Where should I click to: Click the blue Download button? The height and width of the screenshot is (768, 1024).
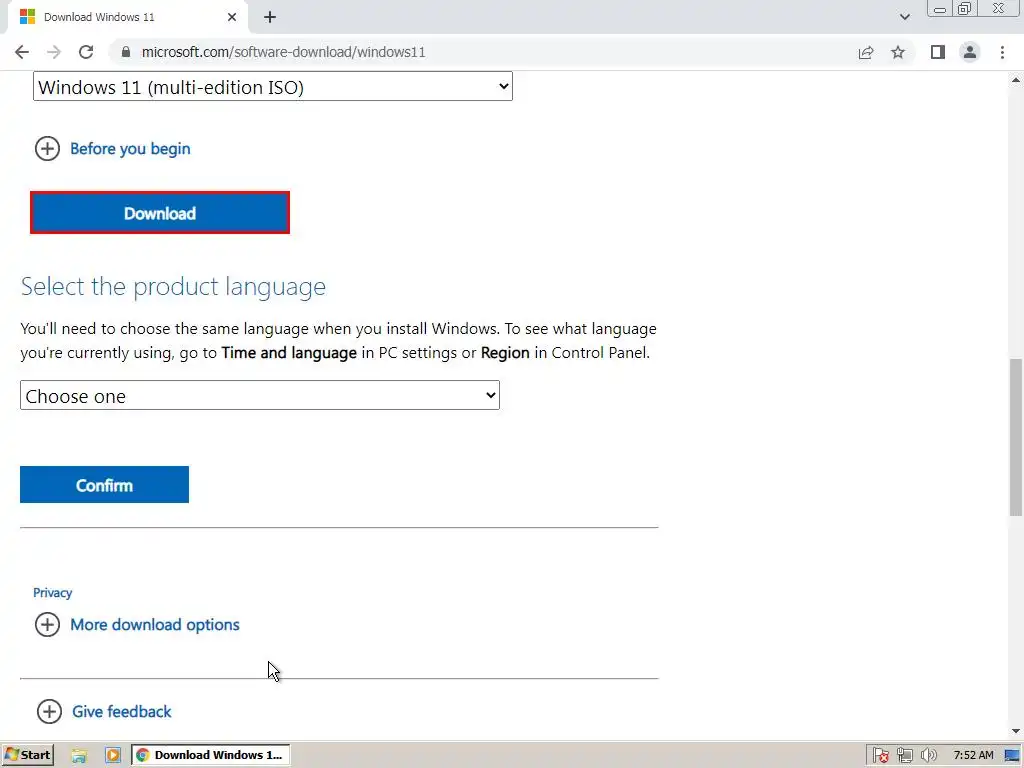click(160, 213)
